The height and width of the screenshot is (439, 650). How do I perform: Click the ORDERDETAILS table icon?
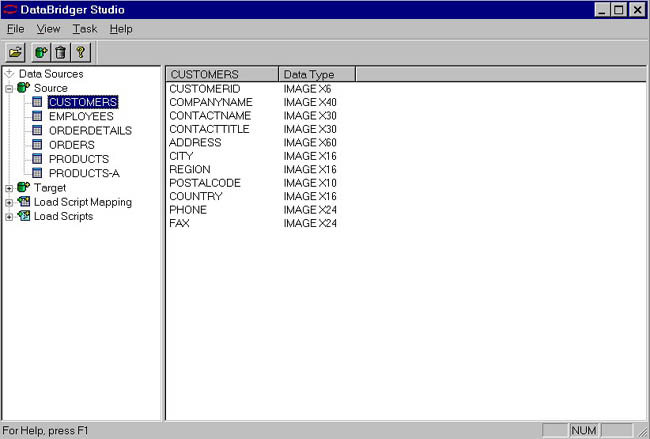click(37, 130)
